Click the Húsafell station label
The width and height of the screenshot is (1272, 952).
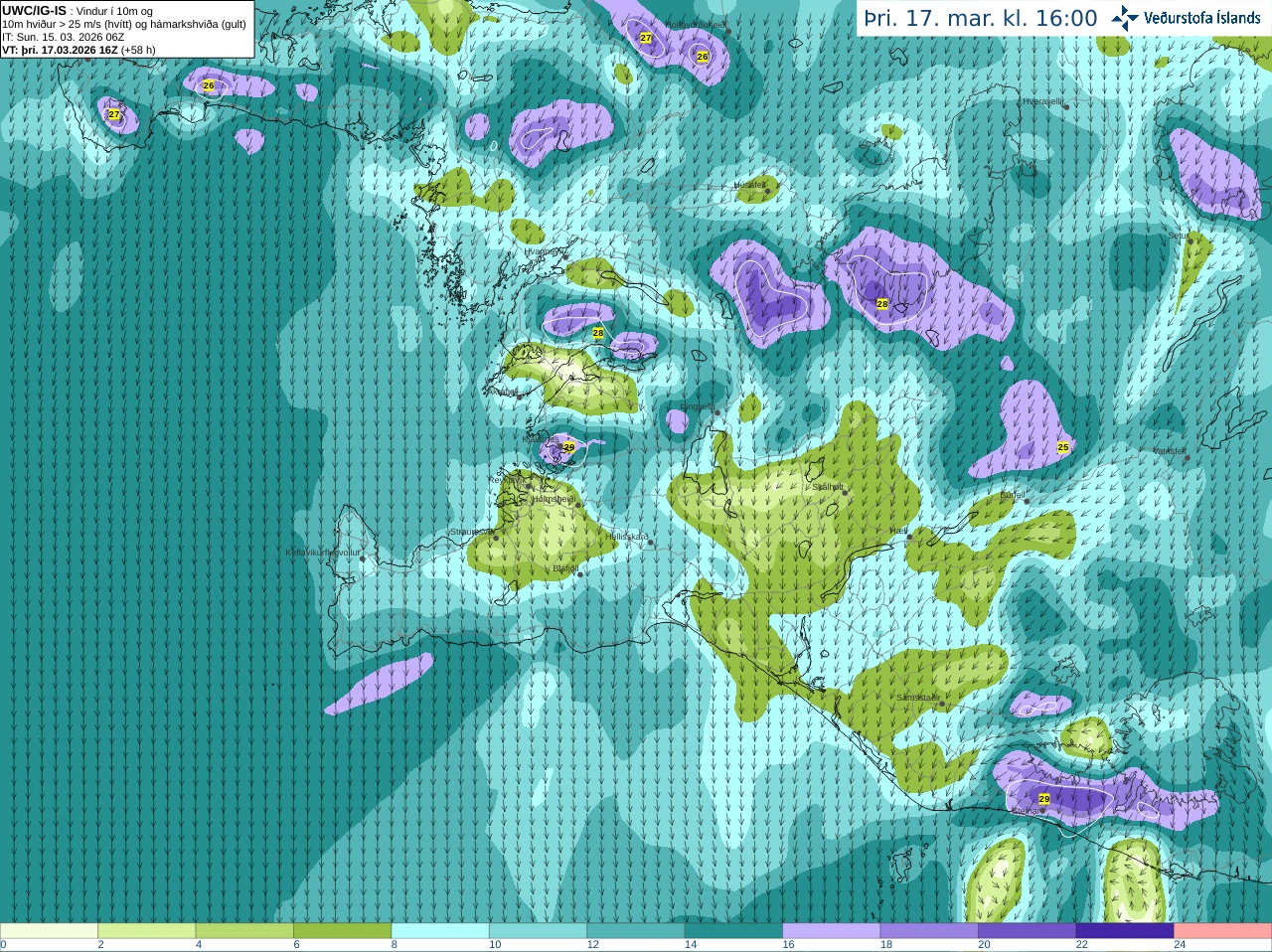click(749, 185)
